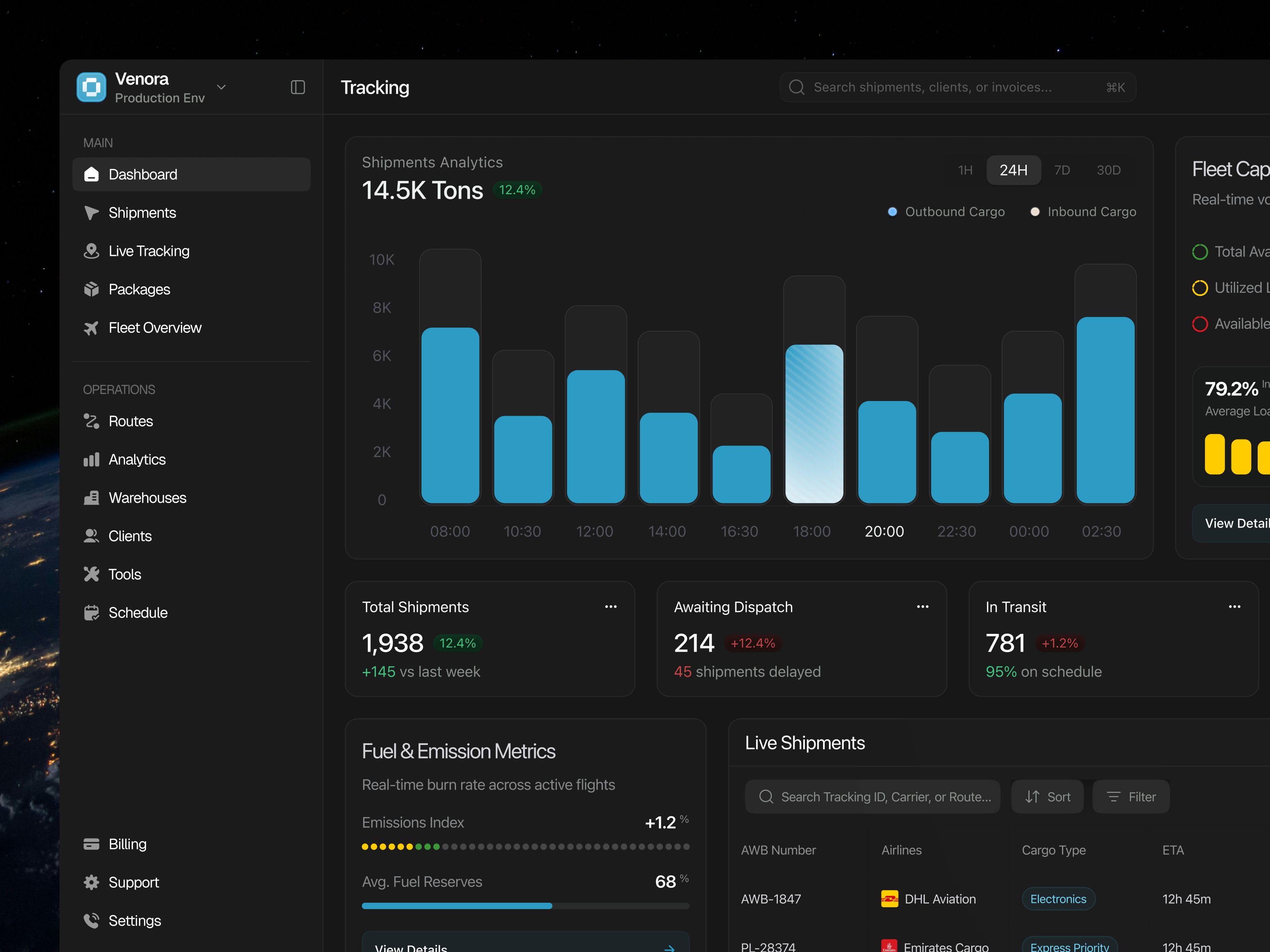Click the 45 shipments delayed text
The image size is (1270, 952).
747,672
